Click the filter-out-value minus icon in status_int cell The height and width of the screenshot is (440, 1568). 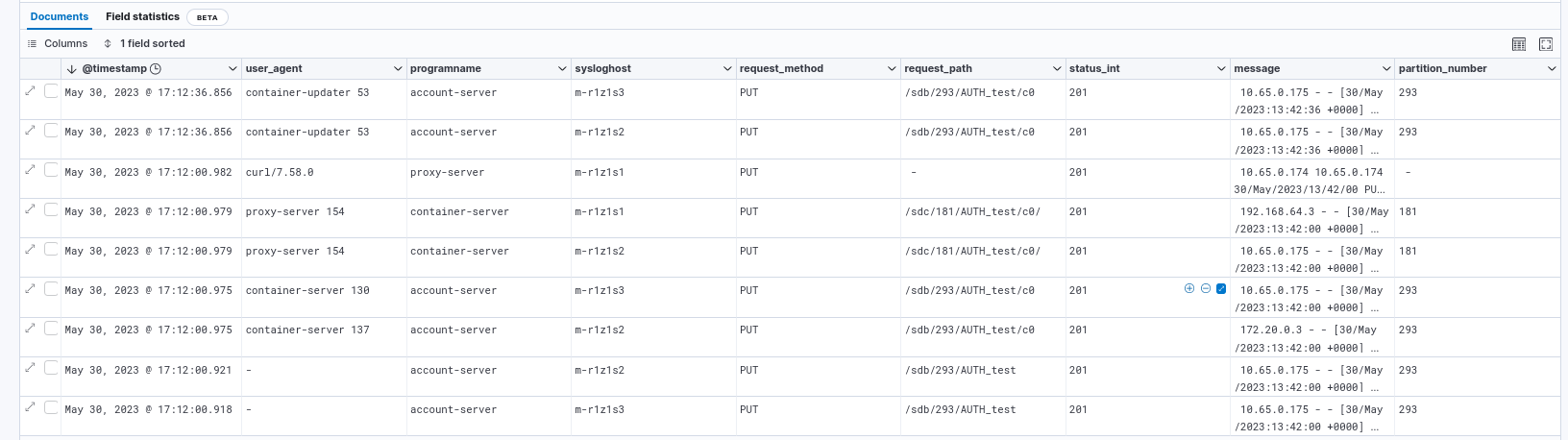[1206, 288]
